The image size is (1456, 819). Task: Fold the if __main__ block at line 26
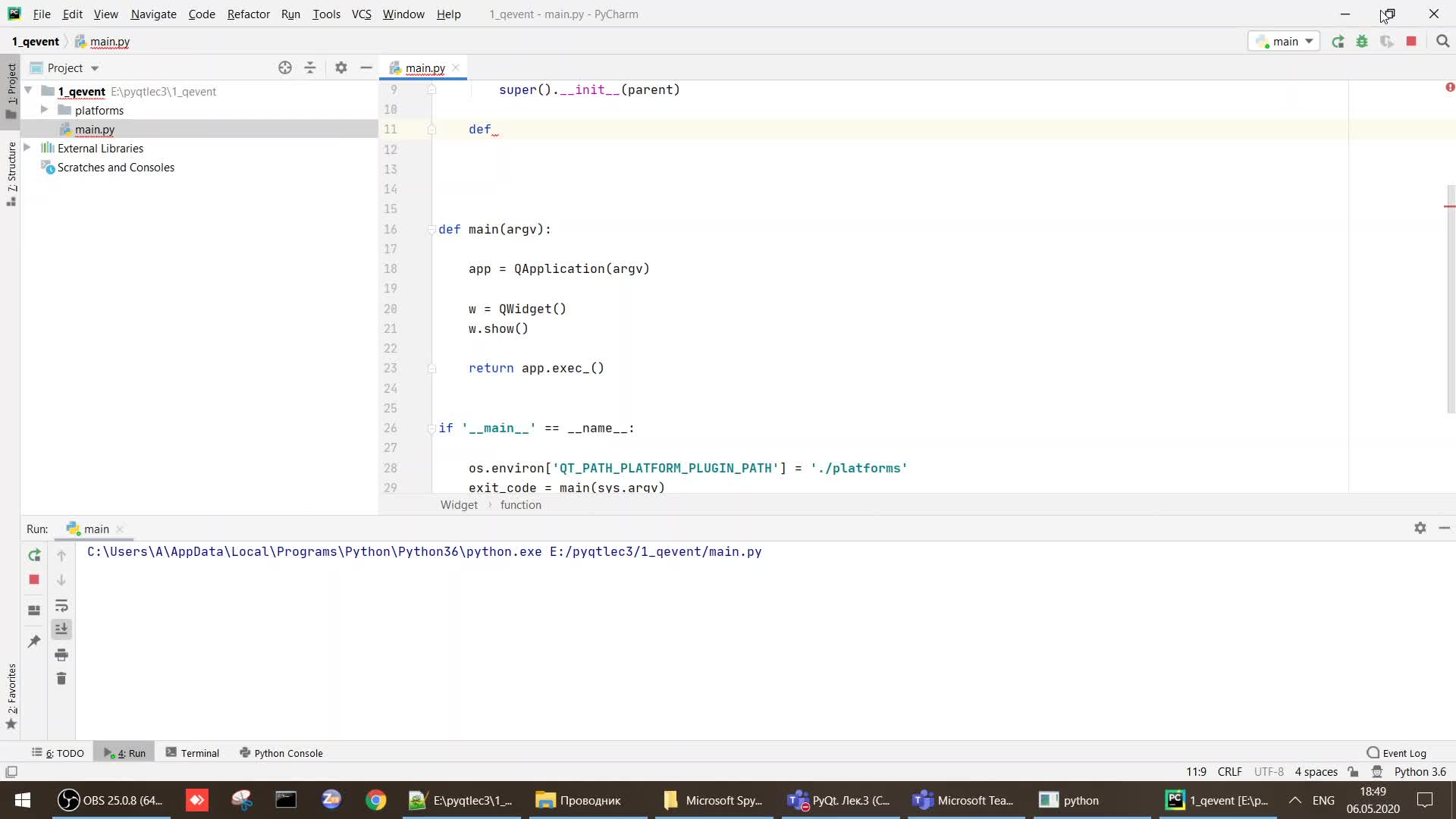pos(431,428)
